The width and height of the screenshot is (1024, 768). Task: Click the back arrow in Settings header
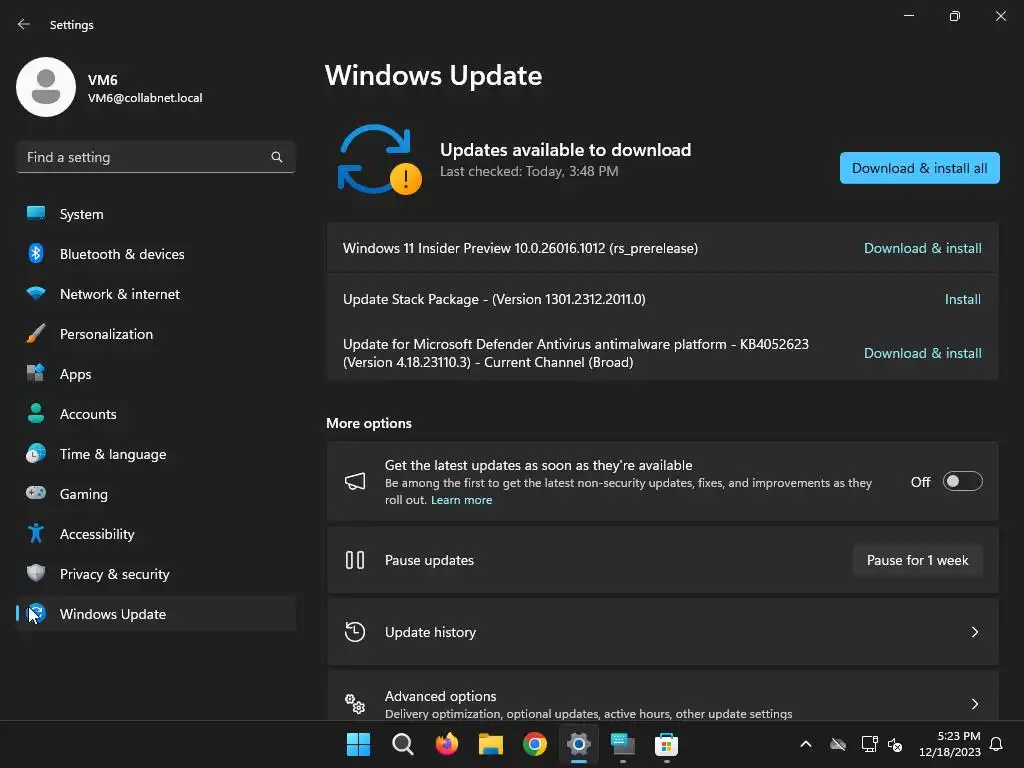[24, 24]
